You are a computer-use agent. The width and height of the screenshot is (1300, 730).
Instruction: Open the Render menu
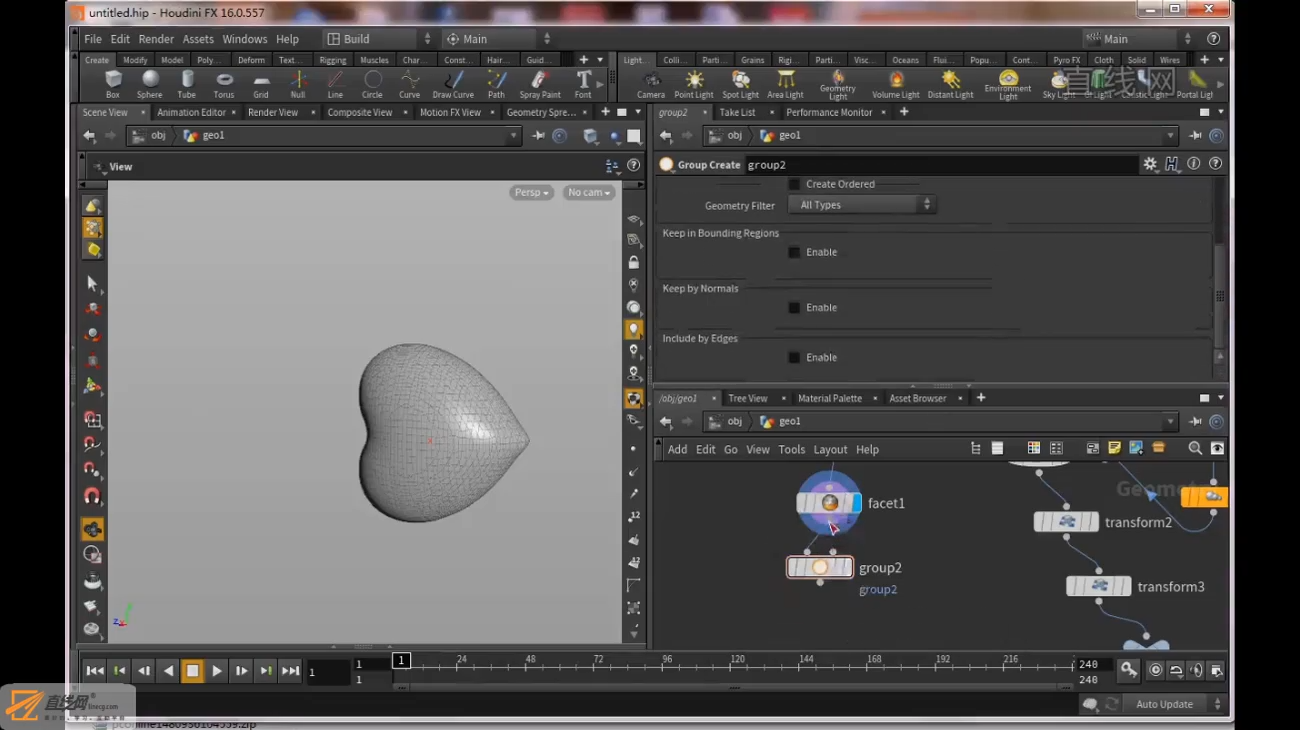156,39
